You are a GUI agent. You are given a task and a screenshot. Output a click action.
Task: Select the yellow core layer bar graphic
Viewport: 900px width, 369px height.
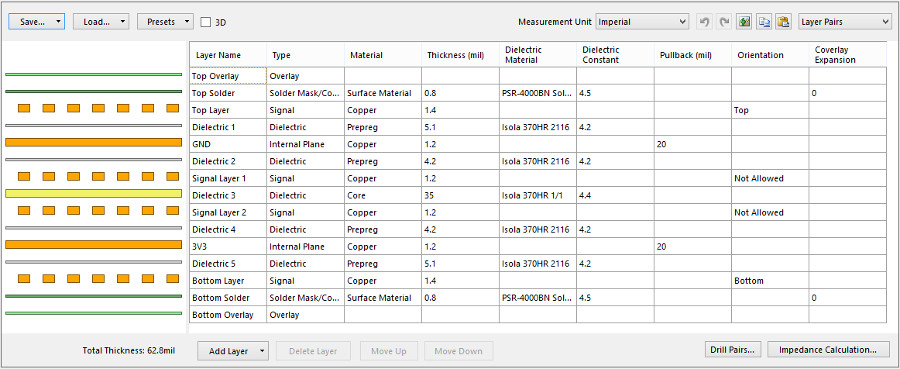point(94,193)
